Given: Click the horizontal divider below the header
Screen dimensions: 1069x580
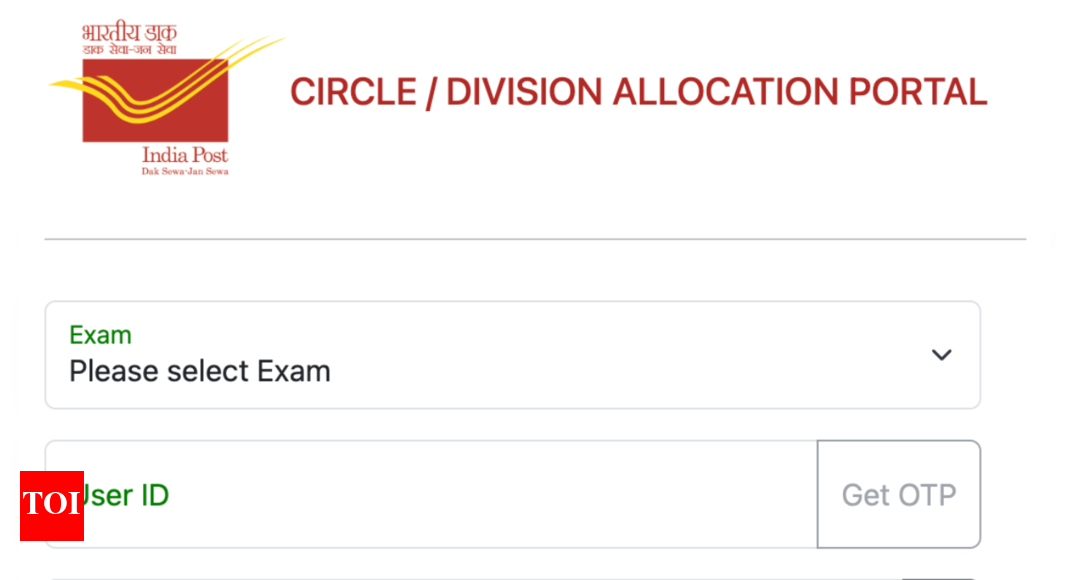Looking at the screenshot, I should pyautogui.click(x=535, y=239).
